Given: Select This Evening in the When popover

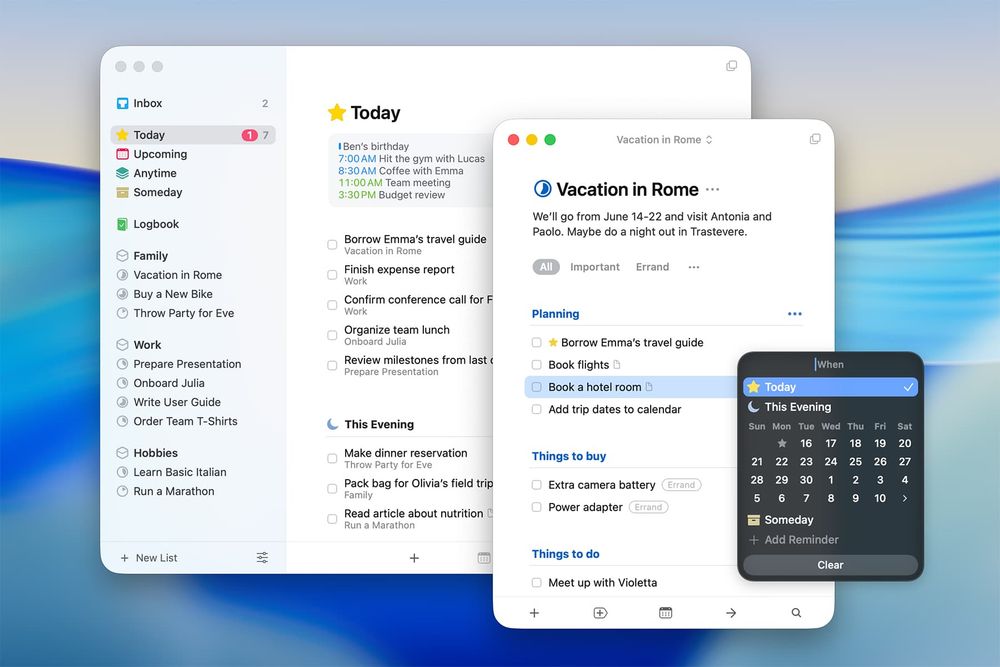Looking at the screenshot, I should click(796, 407).
